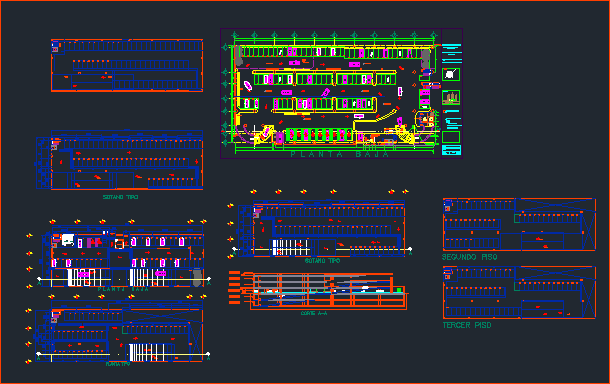Select the TERCER PISO floor plan drawing
Image resolution: width=610 pixels, height=384 pixels.
519,292
